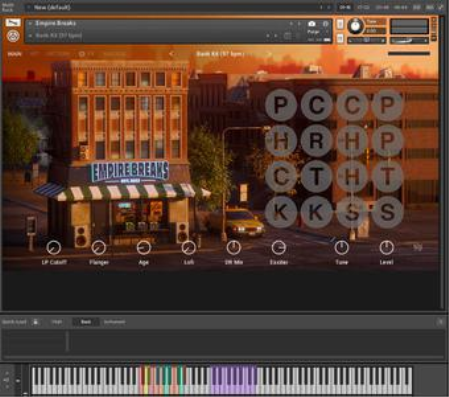This screenshot has height=397, width=449.
Task: Trigger the top-left P pad
Action: coord(281,105)
